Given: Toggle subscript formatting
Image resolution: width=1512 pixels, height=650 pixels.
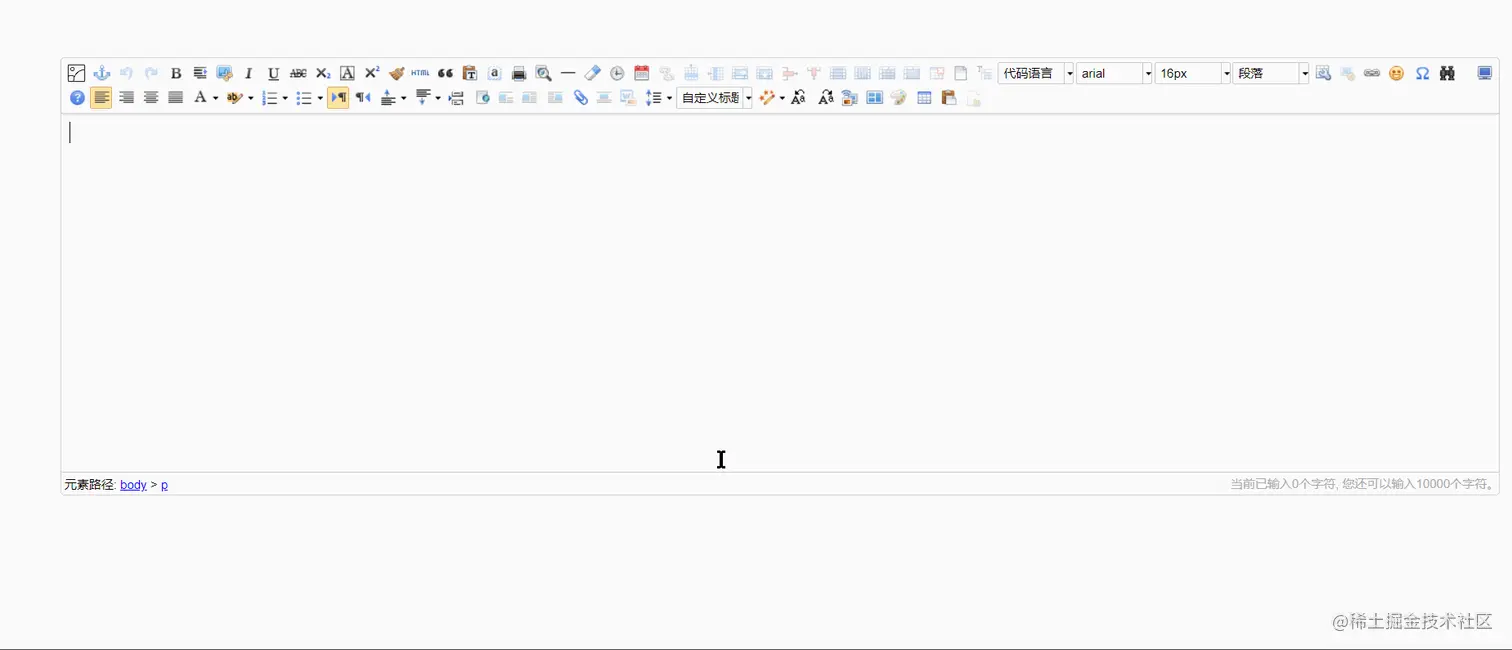Looking at the screenshot, I should [x=323, y=73].
